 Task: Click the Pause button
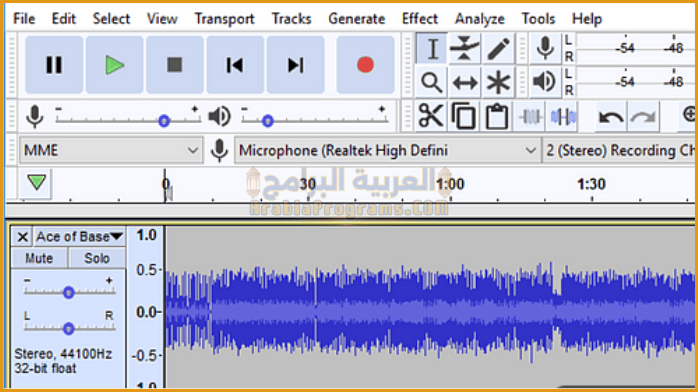pyautogui.click(x=54, y=65)
